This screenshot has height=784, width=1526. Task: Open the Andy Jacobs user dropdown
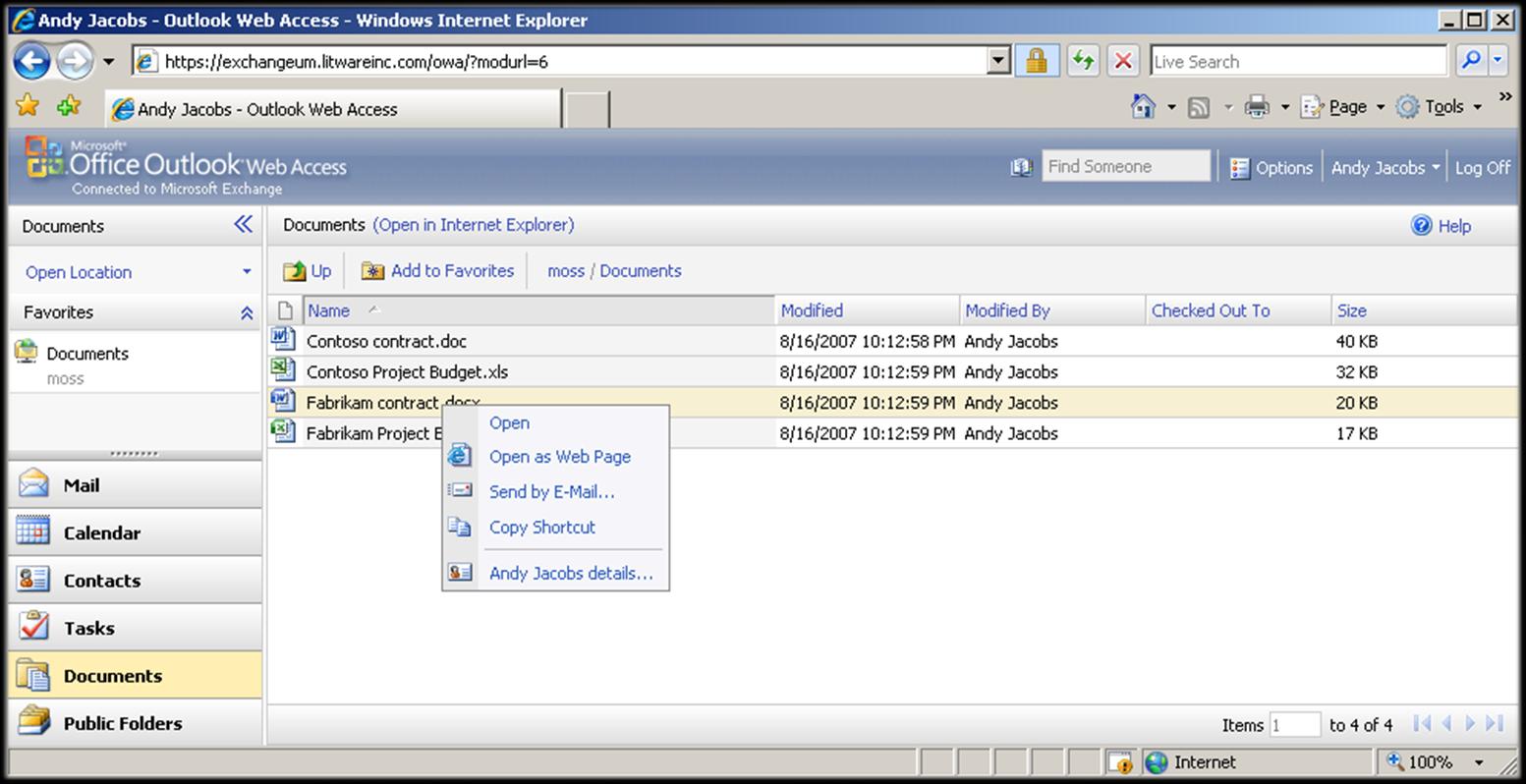click(x=1385, y=168)
